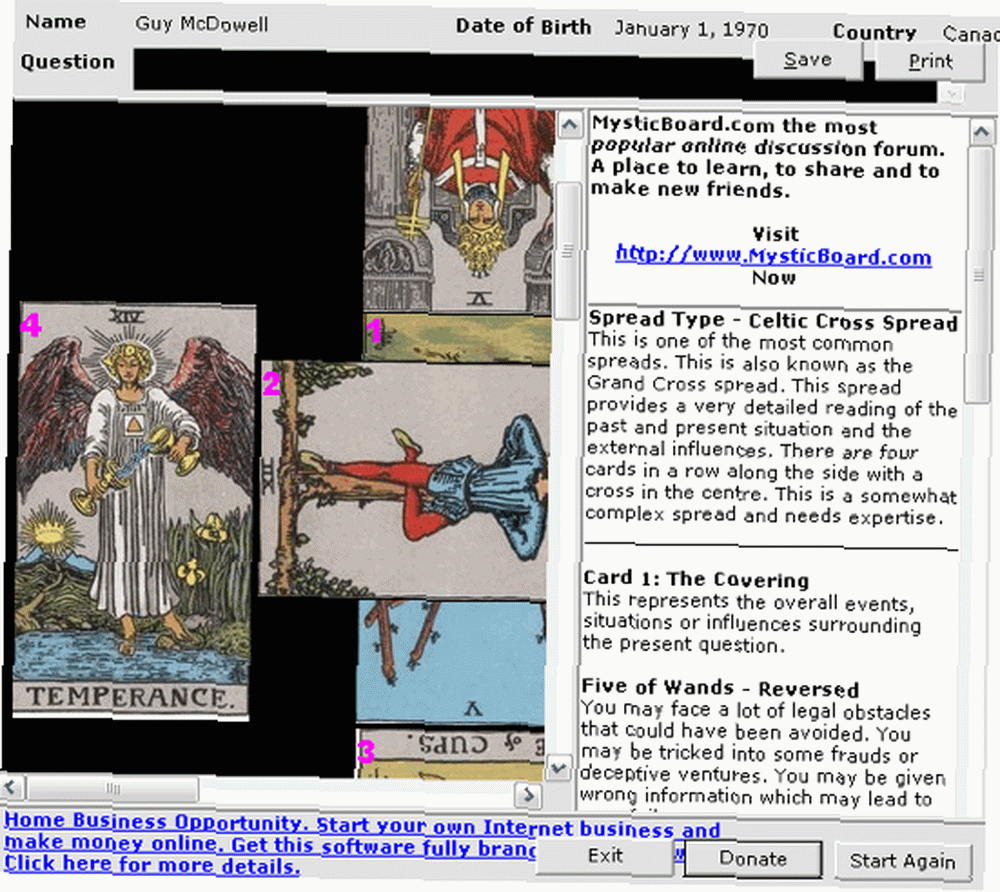1000x892 pixels.
Task: Click the reading text panel's scroll-up arrow
Action: (x=981, y=133)
